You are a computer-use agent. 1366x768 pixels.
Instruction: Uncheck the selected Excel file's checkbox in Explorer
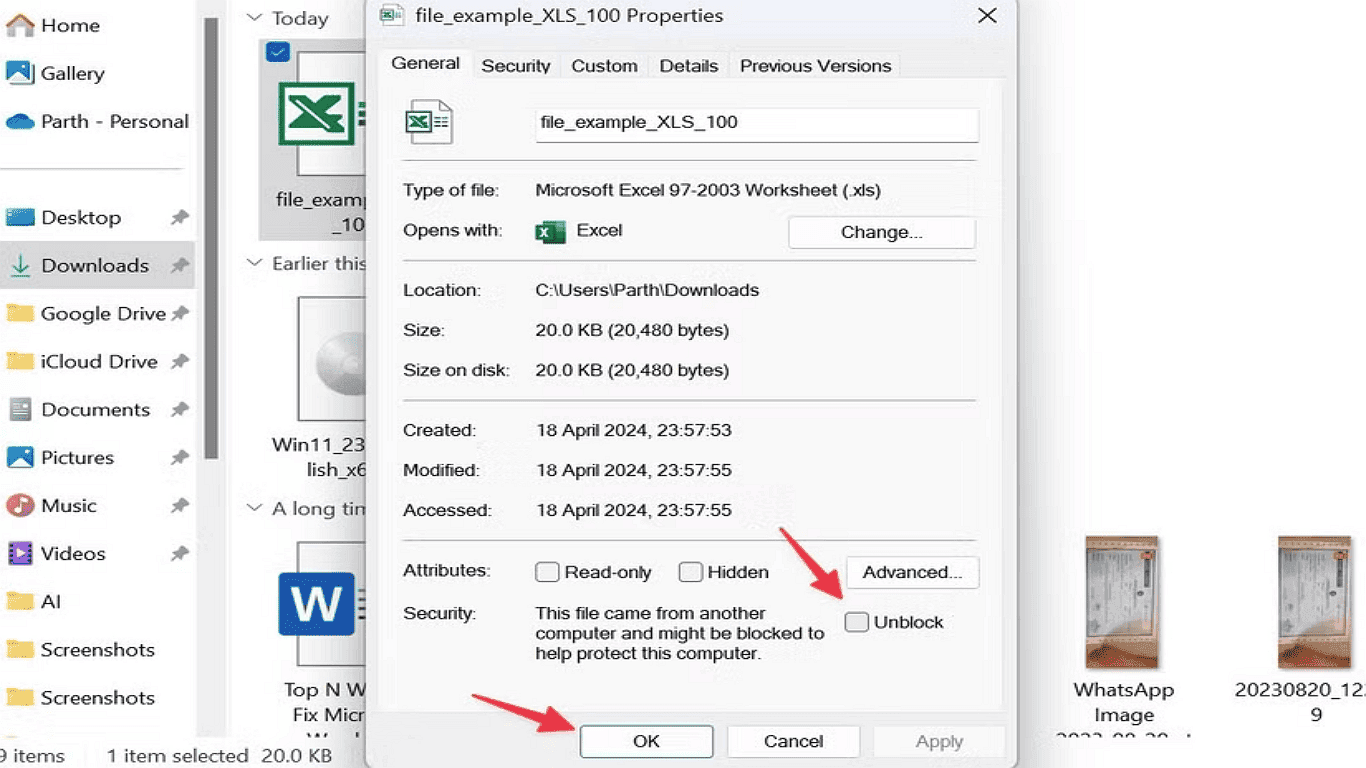(x=278, y=51)
